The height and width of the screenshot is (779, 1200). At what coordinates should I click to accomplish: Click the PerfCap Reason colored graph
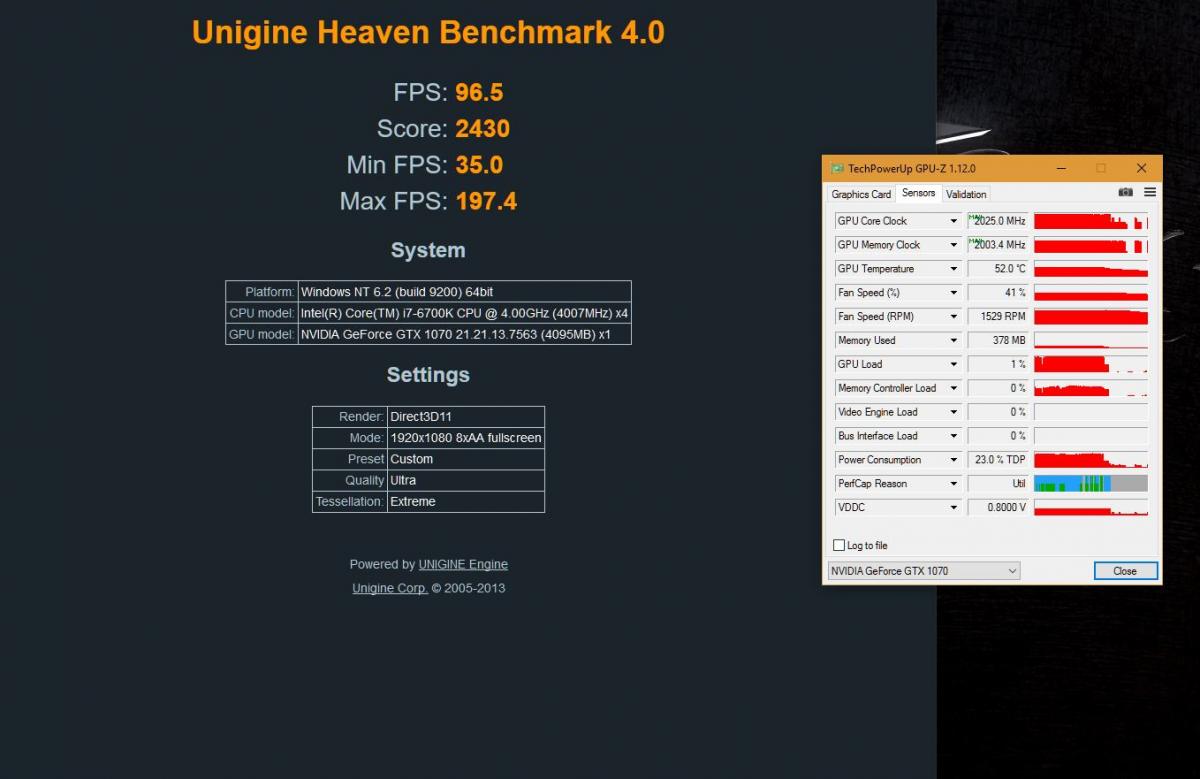[1091, 483]
